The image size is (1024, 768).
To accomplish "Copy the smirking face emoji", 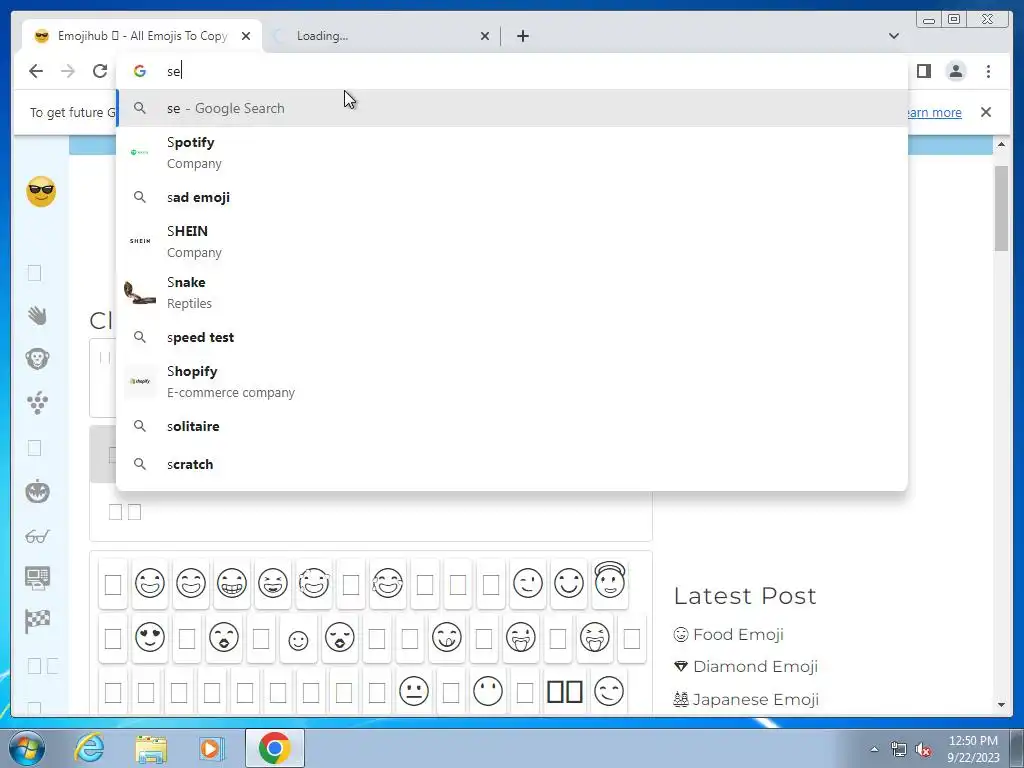I will tap(609, 692).
